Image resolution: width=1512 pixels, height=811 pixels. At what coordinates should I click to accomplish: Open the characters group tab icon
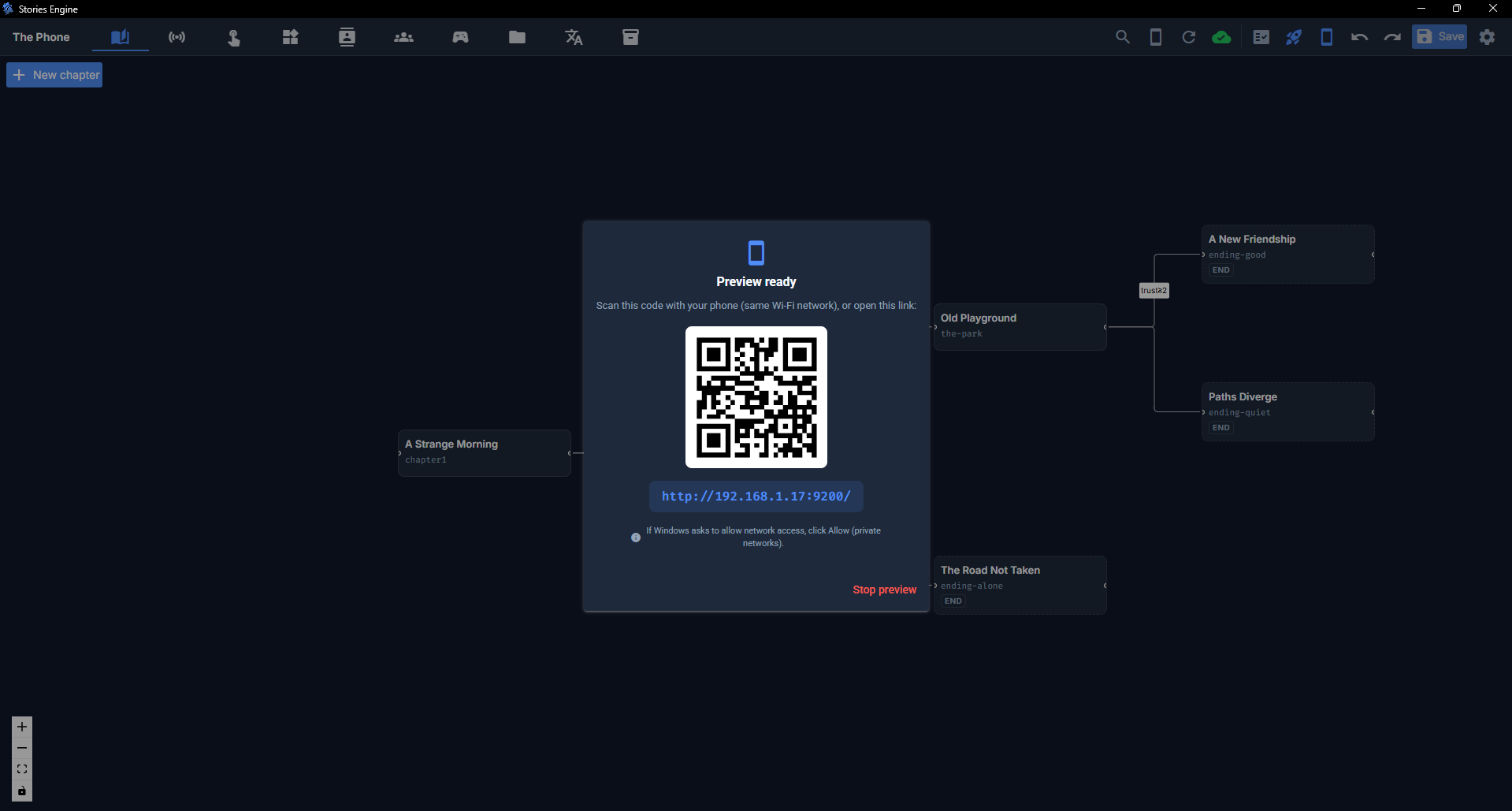[x=403, y=37]
